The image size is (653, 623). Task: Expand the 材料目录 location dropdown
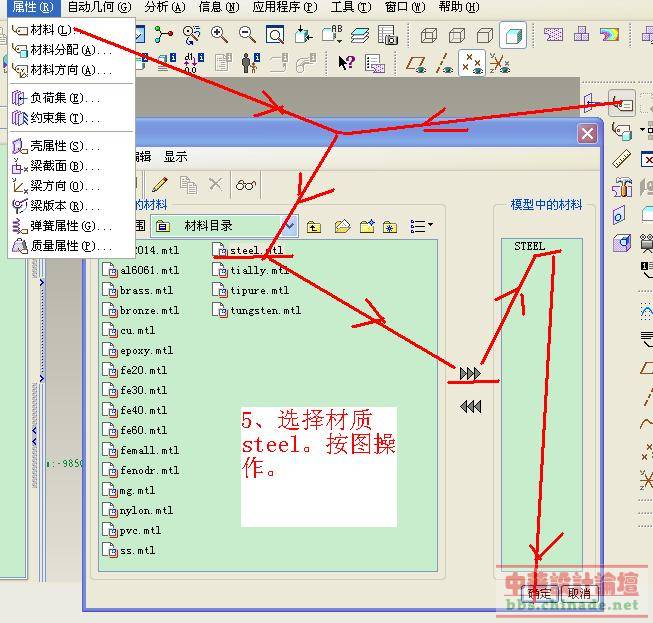point(290,226)
